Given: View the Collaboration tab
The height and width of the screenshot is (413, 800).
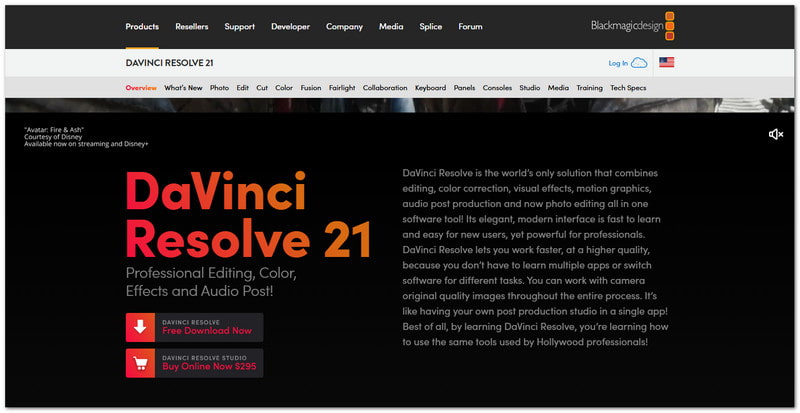Looking at the screenshot, I should 385,88.
